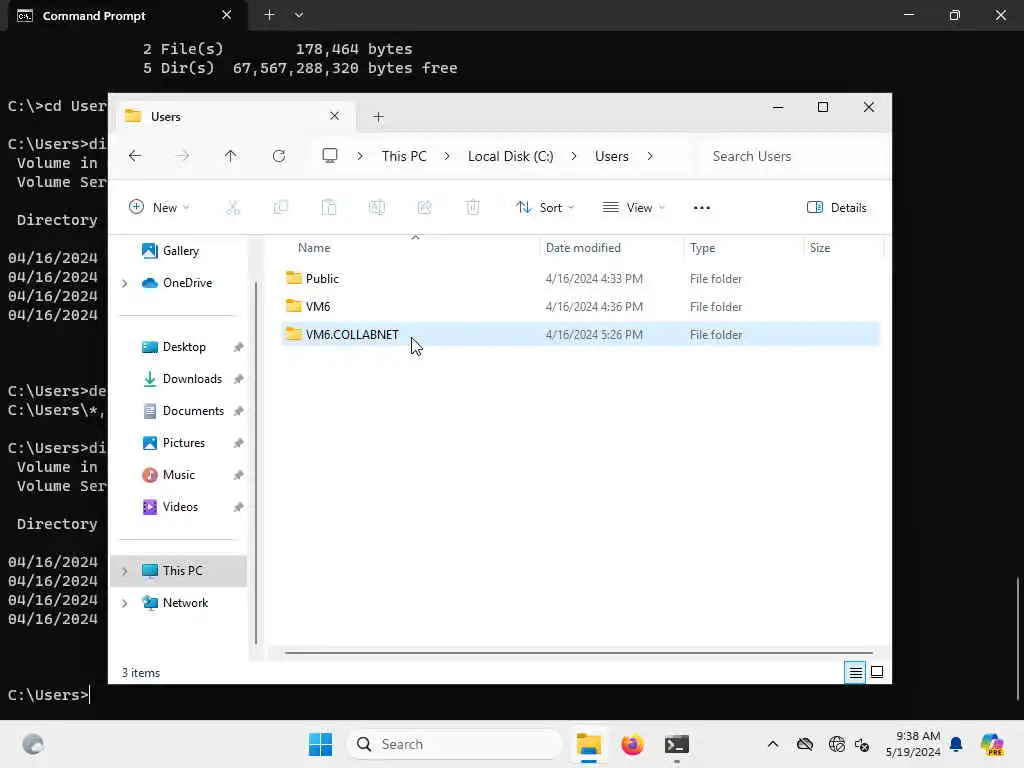Click the Search Users input box
The height and width of the screenshot is (768, 1024).
click(x=793, y=156)
